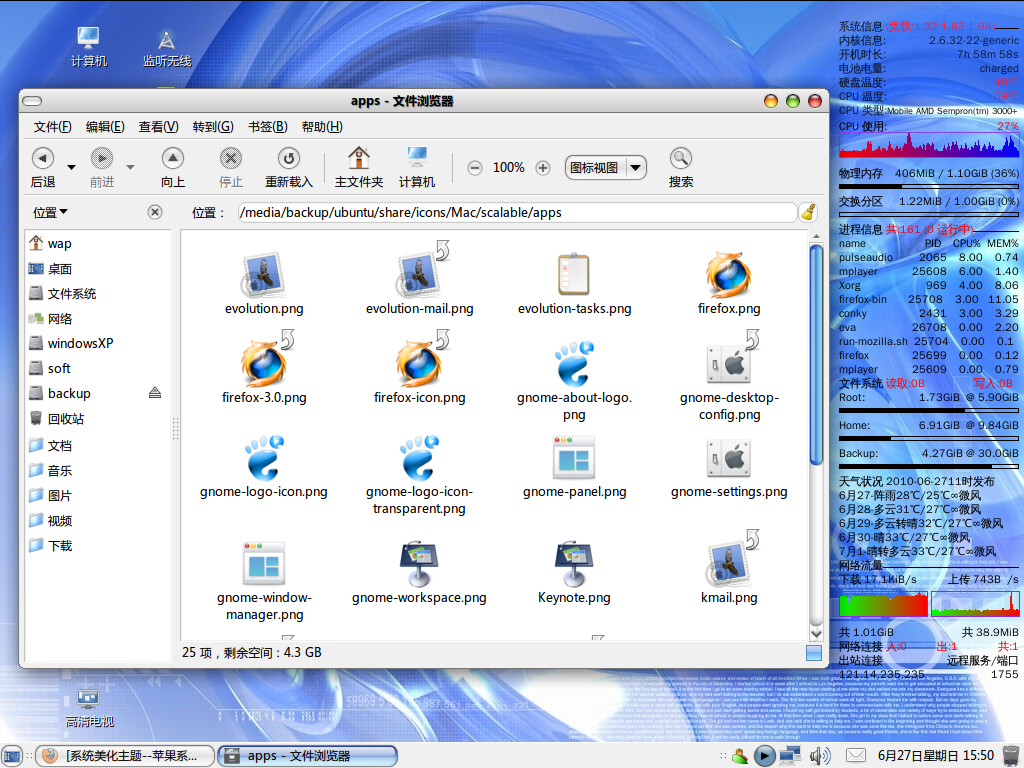Open 下载 bookmark in sidebar

(x=97, y=545)
